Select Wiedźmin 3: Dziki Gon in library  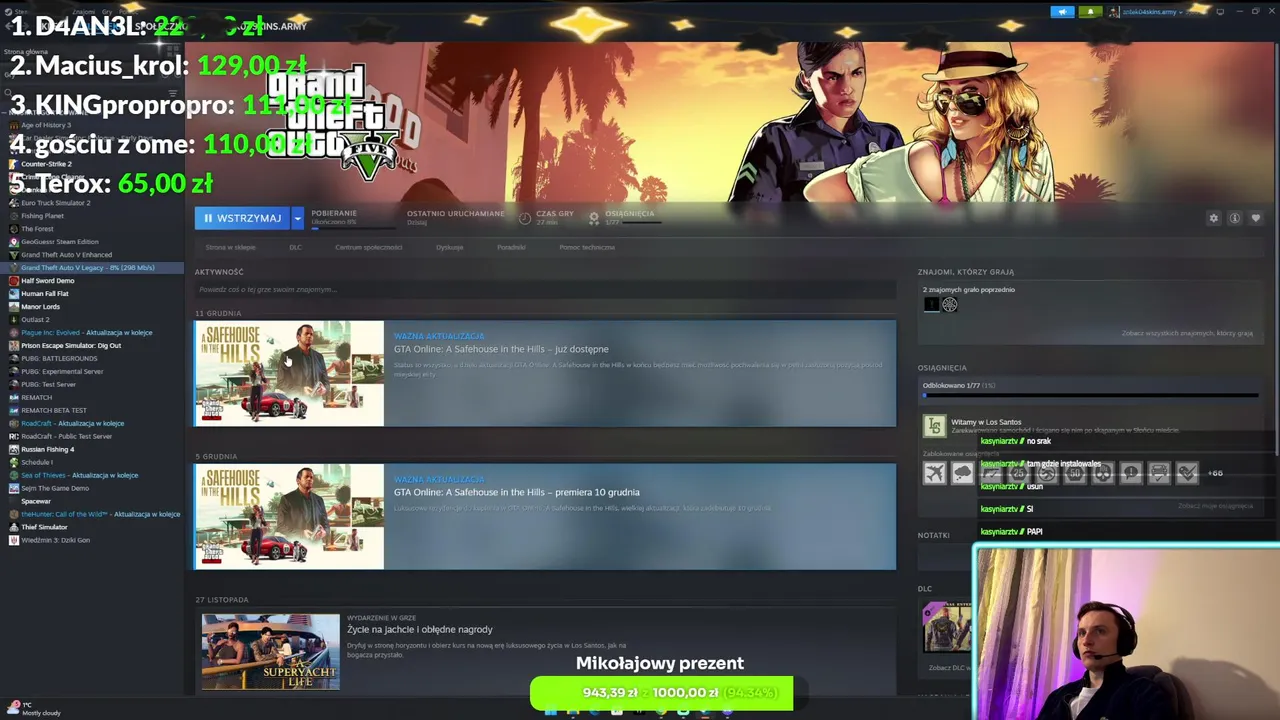55,541
